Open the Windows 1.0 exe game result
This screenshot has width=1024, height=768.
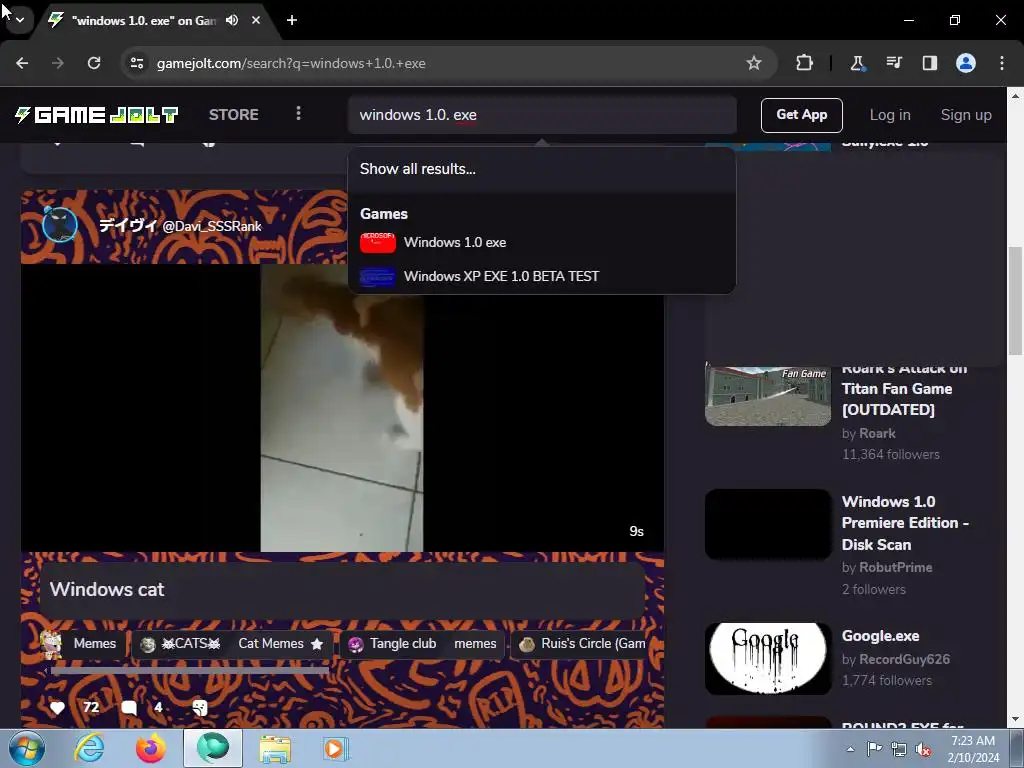(542, 242)
